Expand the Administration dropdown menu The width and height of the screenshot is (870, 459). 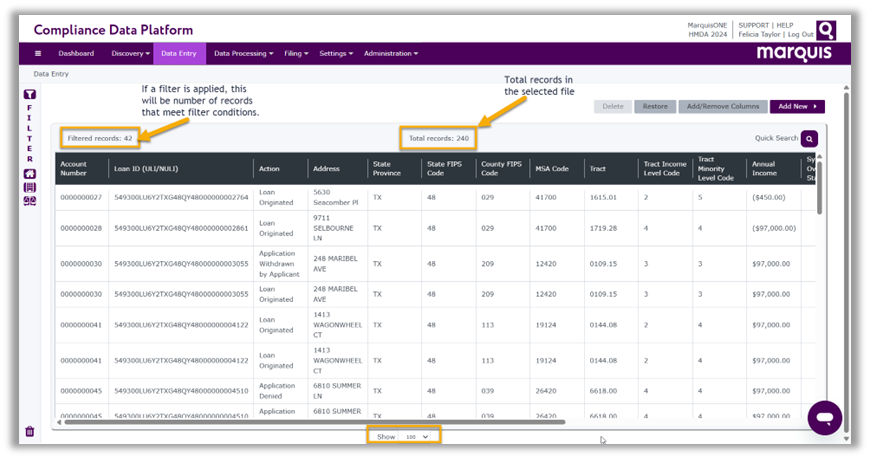pyautogui.click(x=390, y=54)
